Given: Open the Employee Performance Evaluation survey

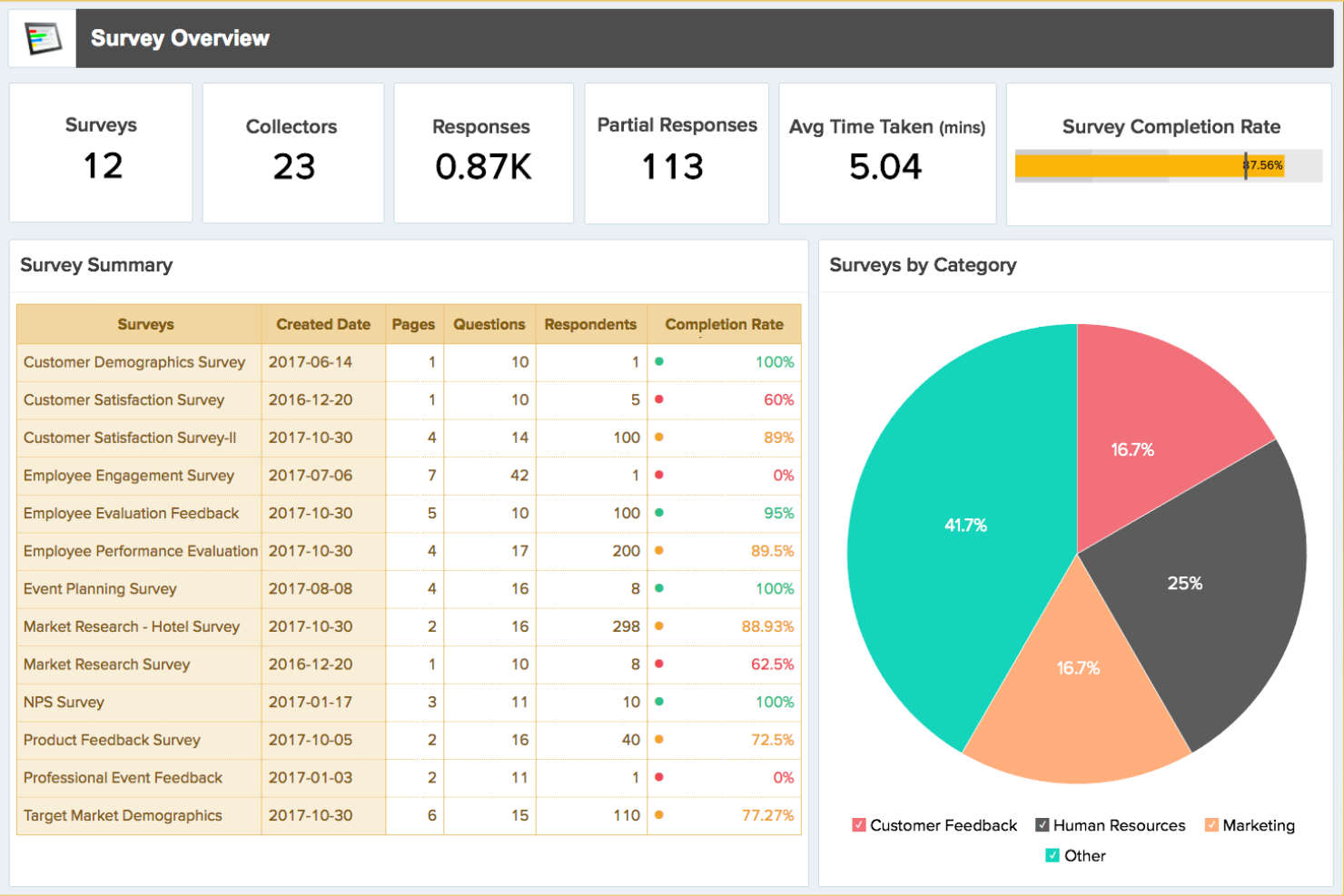Looking at the screenshot, I should pos(140,551).
